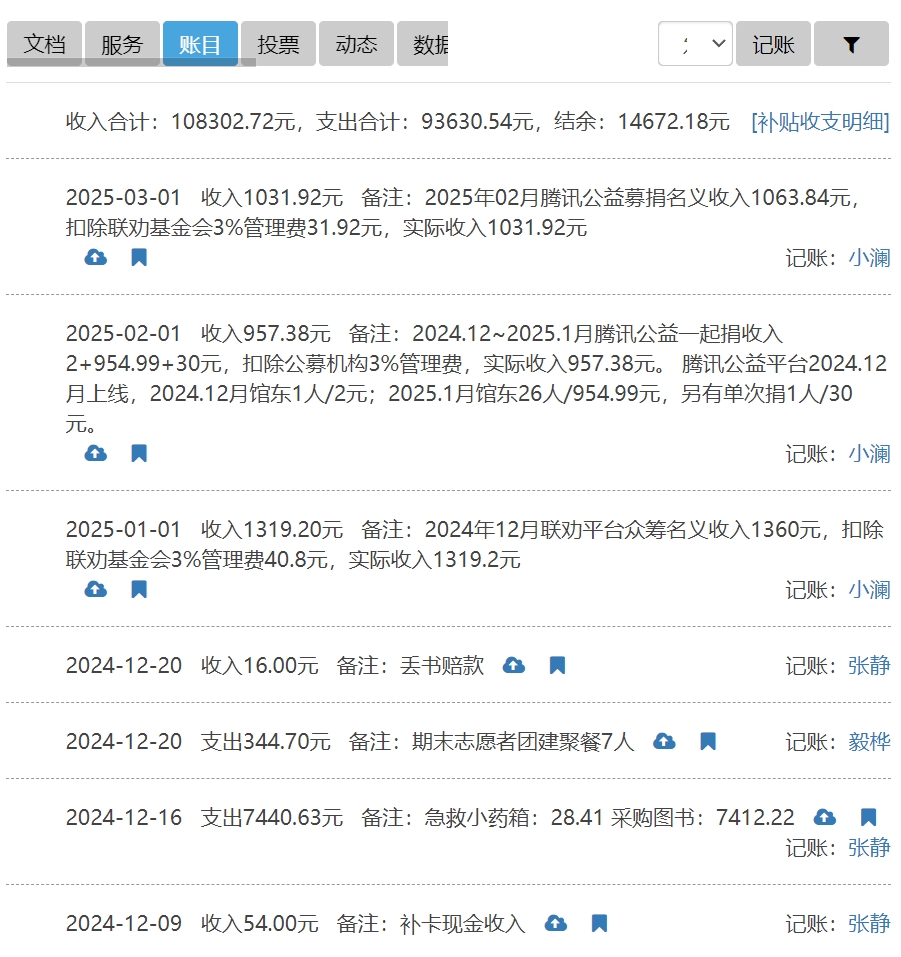Click bookmark icon beside 期末志愿者团建聚餐 entry

point(708,742)
